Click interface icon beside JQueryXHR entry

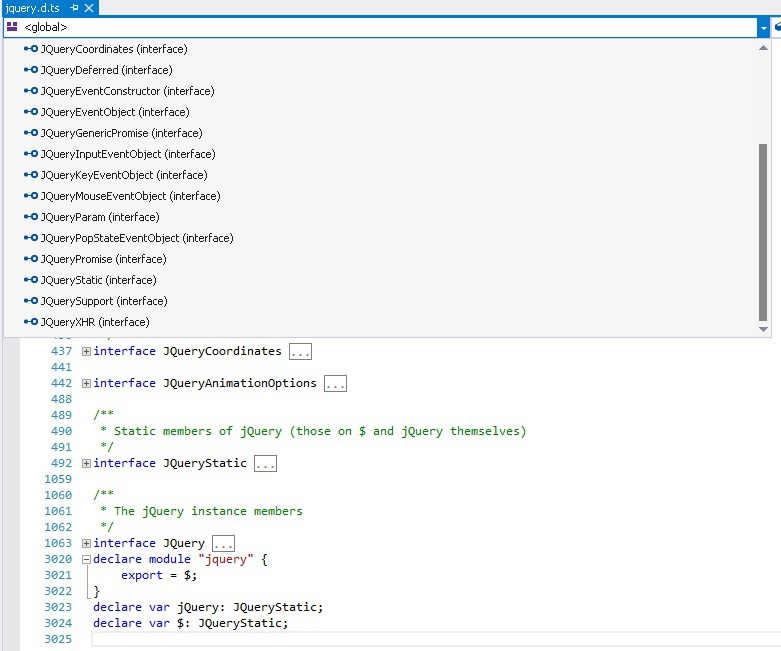tap(31, 322)
